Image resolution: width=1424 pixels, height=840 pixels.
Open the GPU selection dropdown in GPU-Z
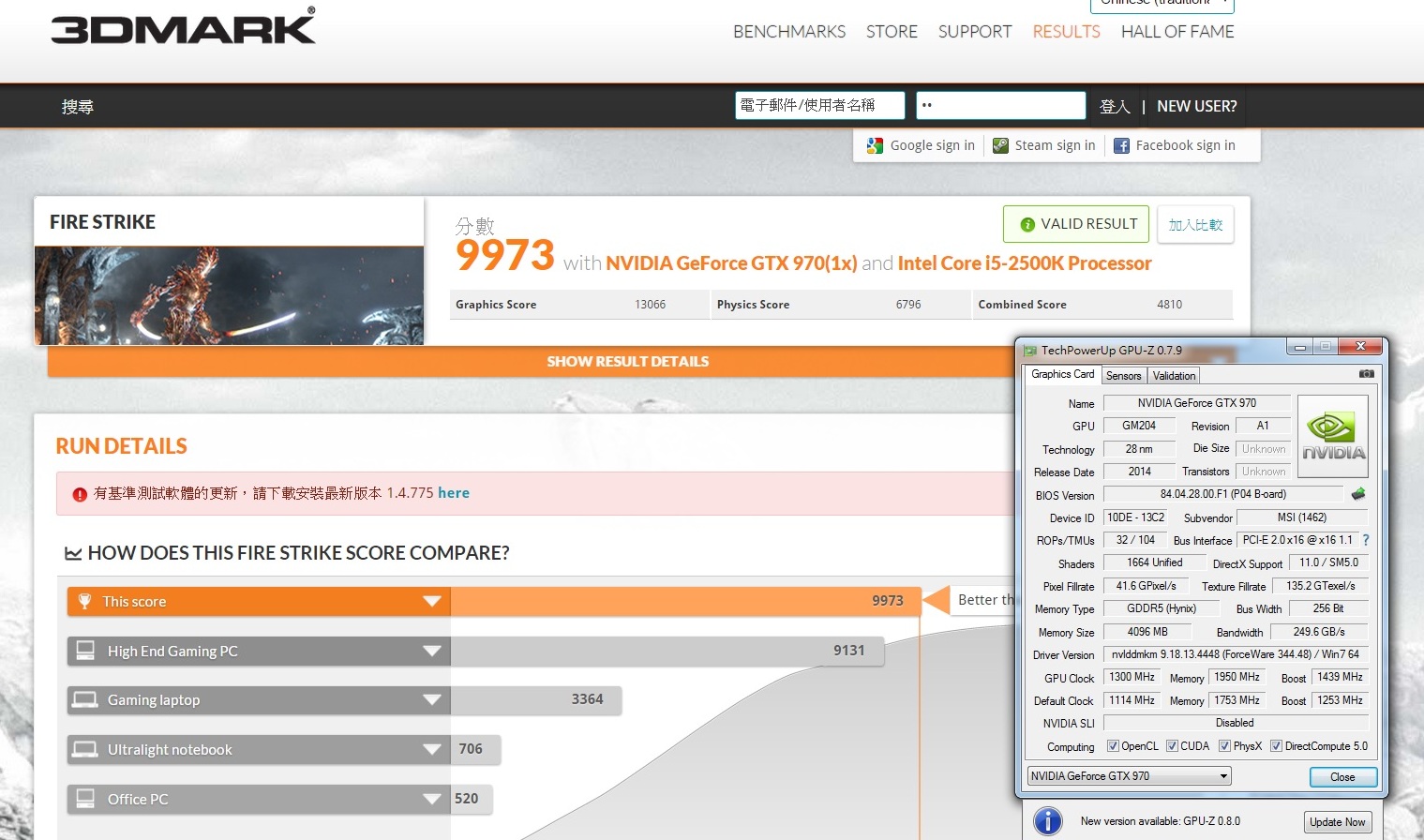click(1129, 776)
